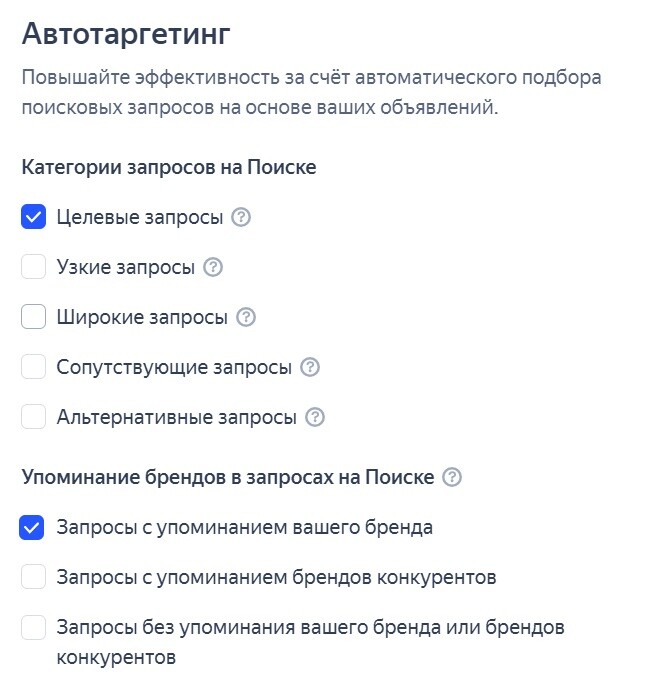Disable the вашего бренда queries checkbox
Screen dimensions: 657x693
click(x=34, y=527)
